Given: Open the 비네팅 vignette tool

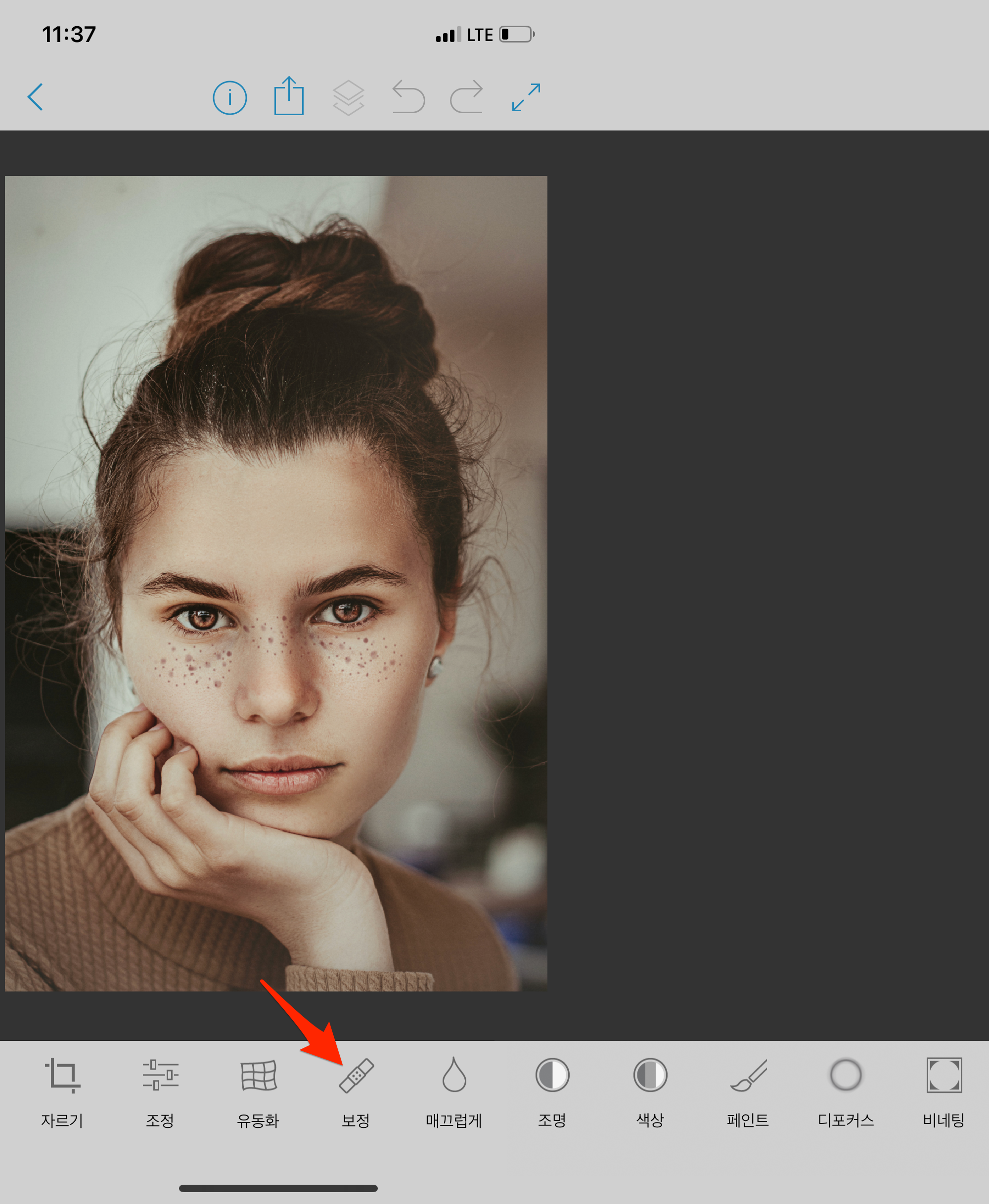Looking at the screenshot, I should coord(944,1075).
